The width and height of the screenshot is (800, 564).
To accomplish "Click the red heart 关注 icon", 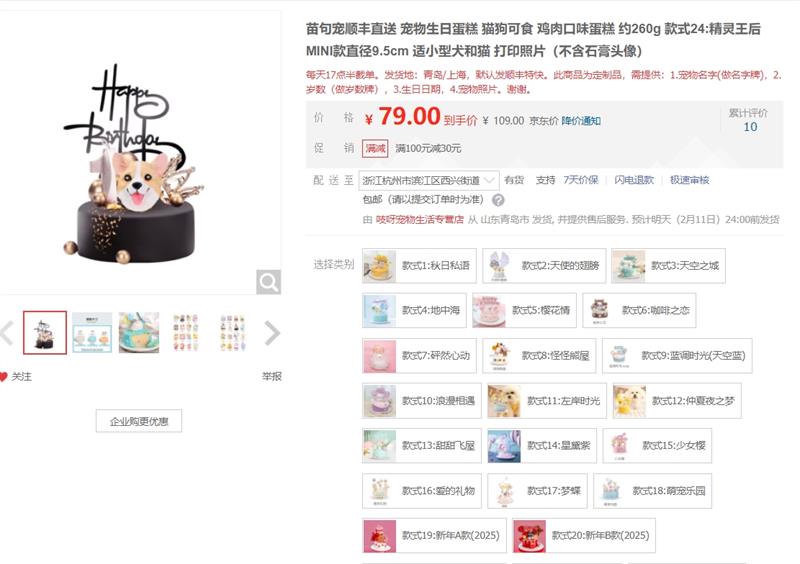I will coord(4,377).
